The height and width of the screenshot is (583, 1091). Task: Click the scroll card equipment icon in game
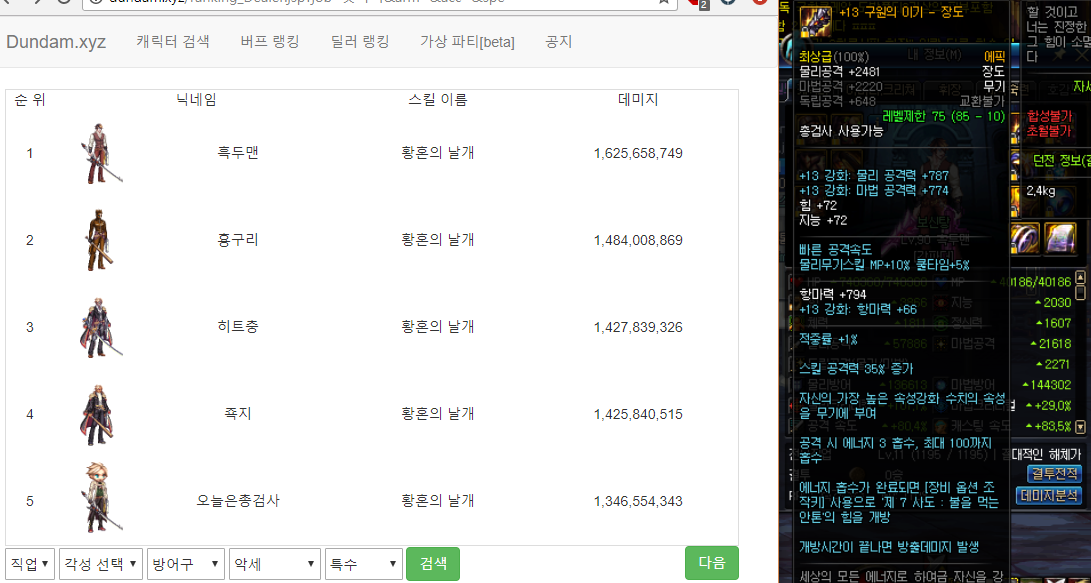coord(1060,239)
